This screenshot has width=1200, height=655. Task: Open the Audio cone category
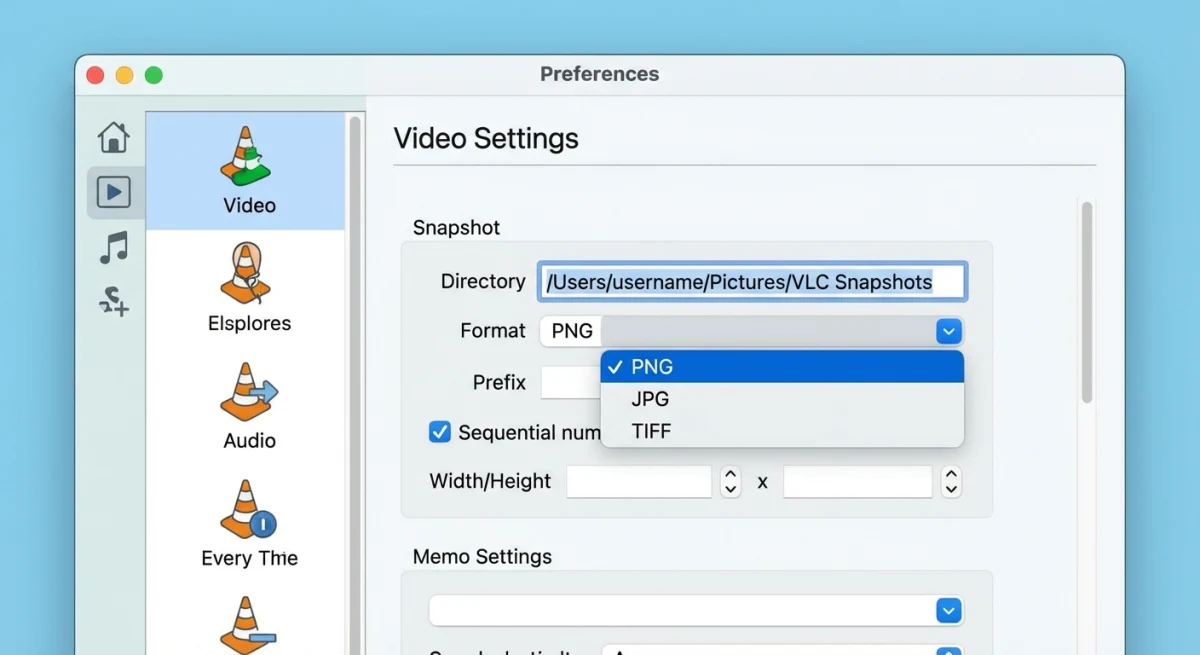point(248,406)
